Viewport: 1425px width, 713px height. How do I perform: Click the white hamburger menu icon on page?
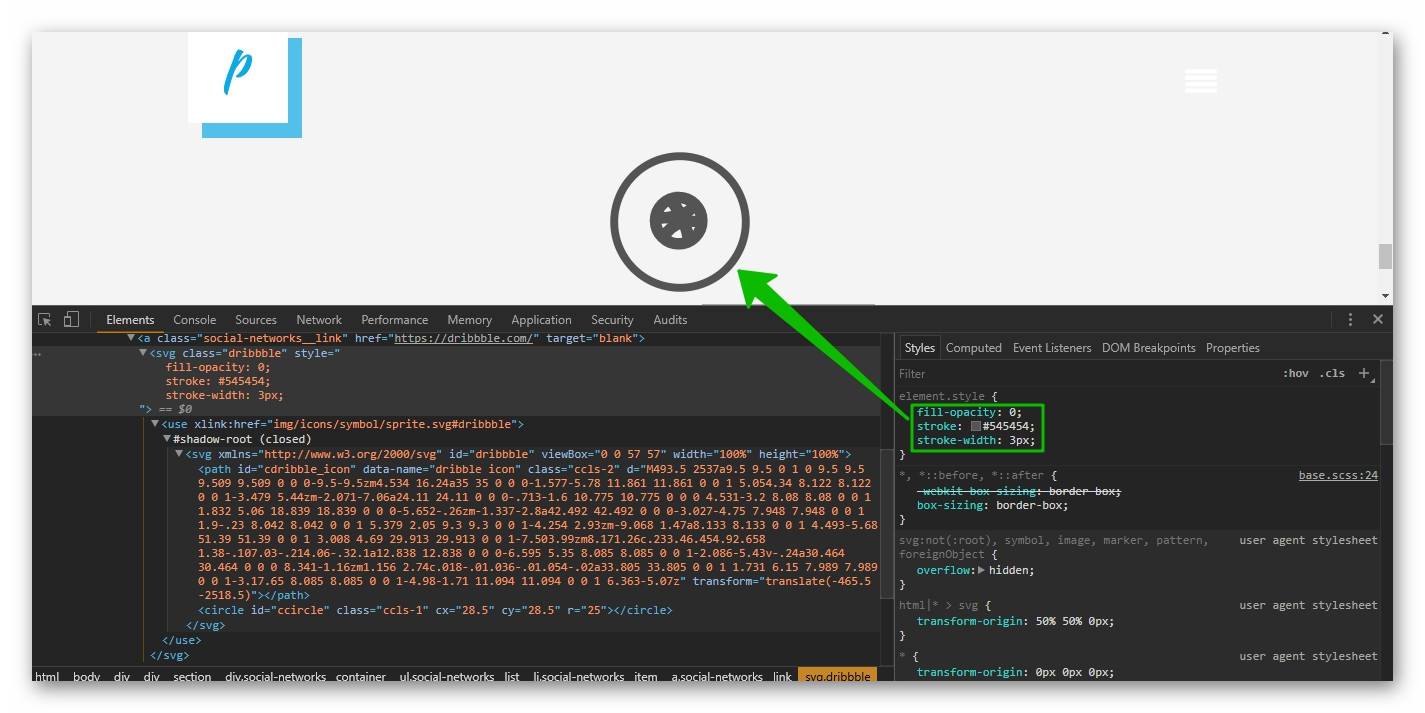[x=1201, y=80]
